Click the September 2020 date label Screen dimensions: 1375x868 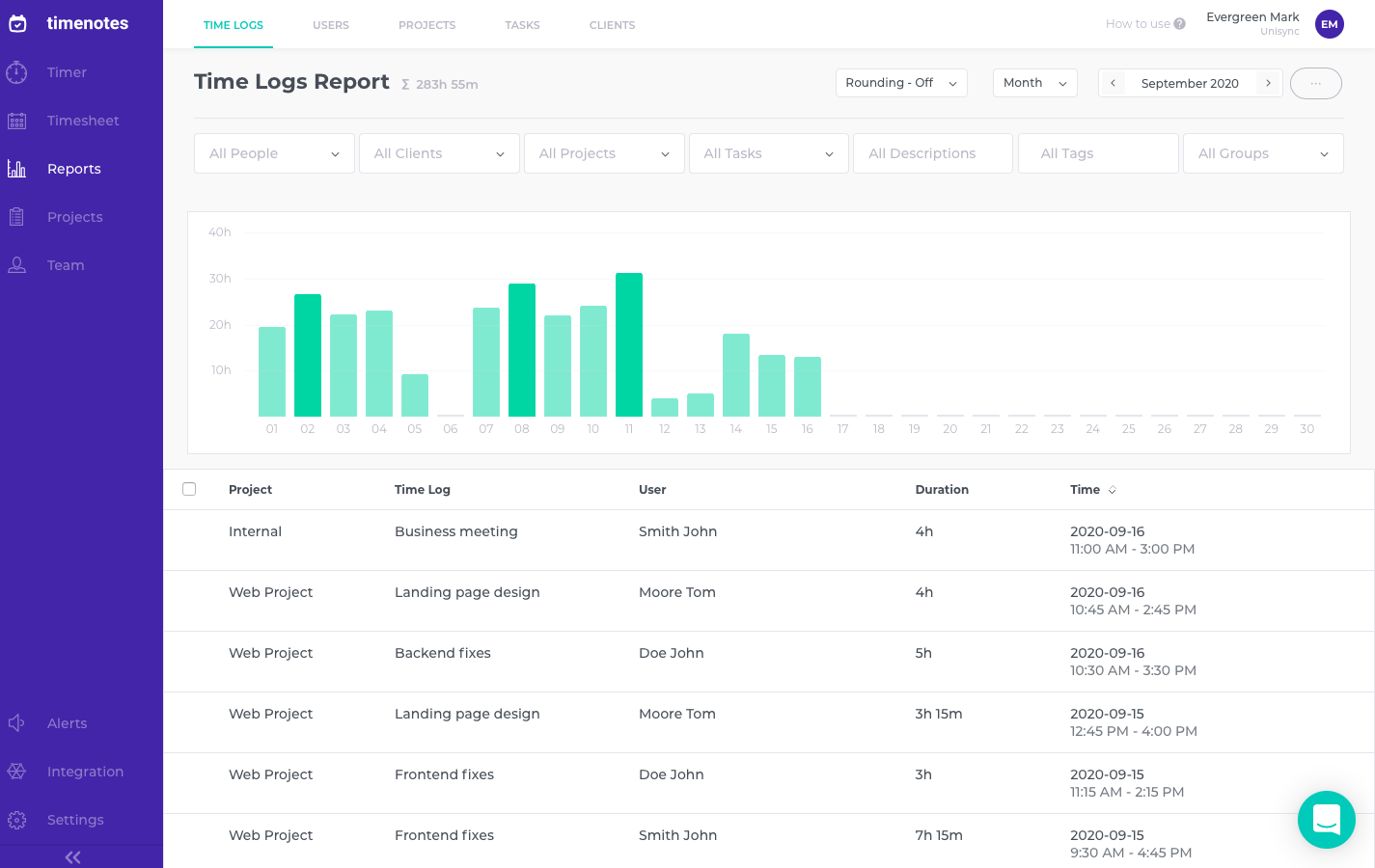coord(1190,84)
